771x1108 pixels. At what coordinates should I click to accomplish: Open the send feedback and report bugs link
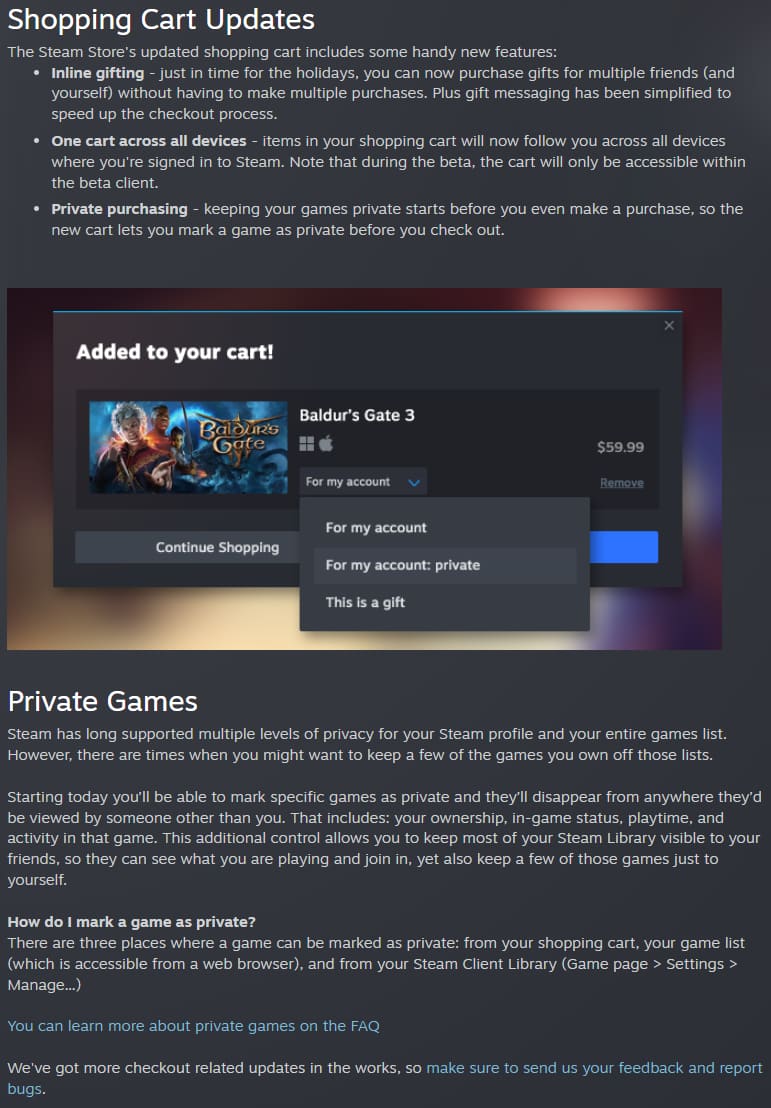(385, 1078)
